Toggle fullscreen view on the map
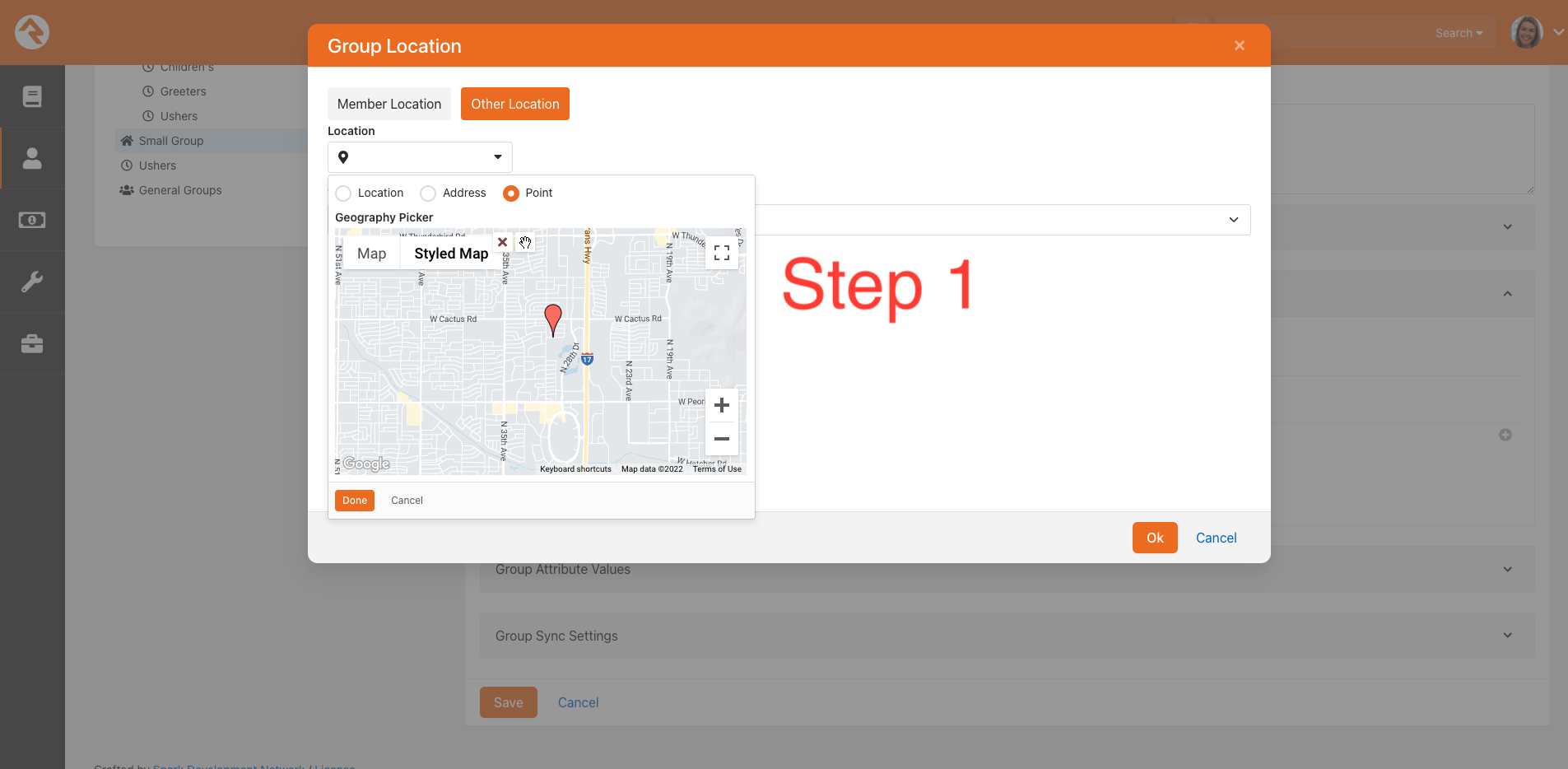Screen dimensions: 1568x769 tap(722, 253)
